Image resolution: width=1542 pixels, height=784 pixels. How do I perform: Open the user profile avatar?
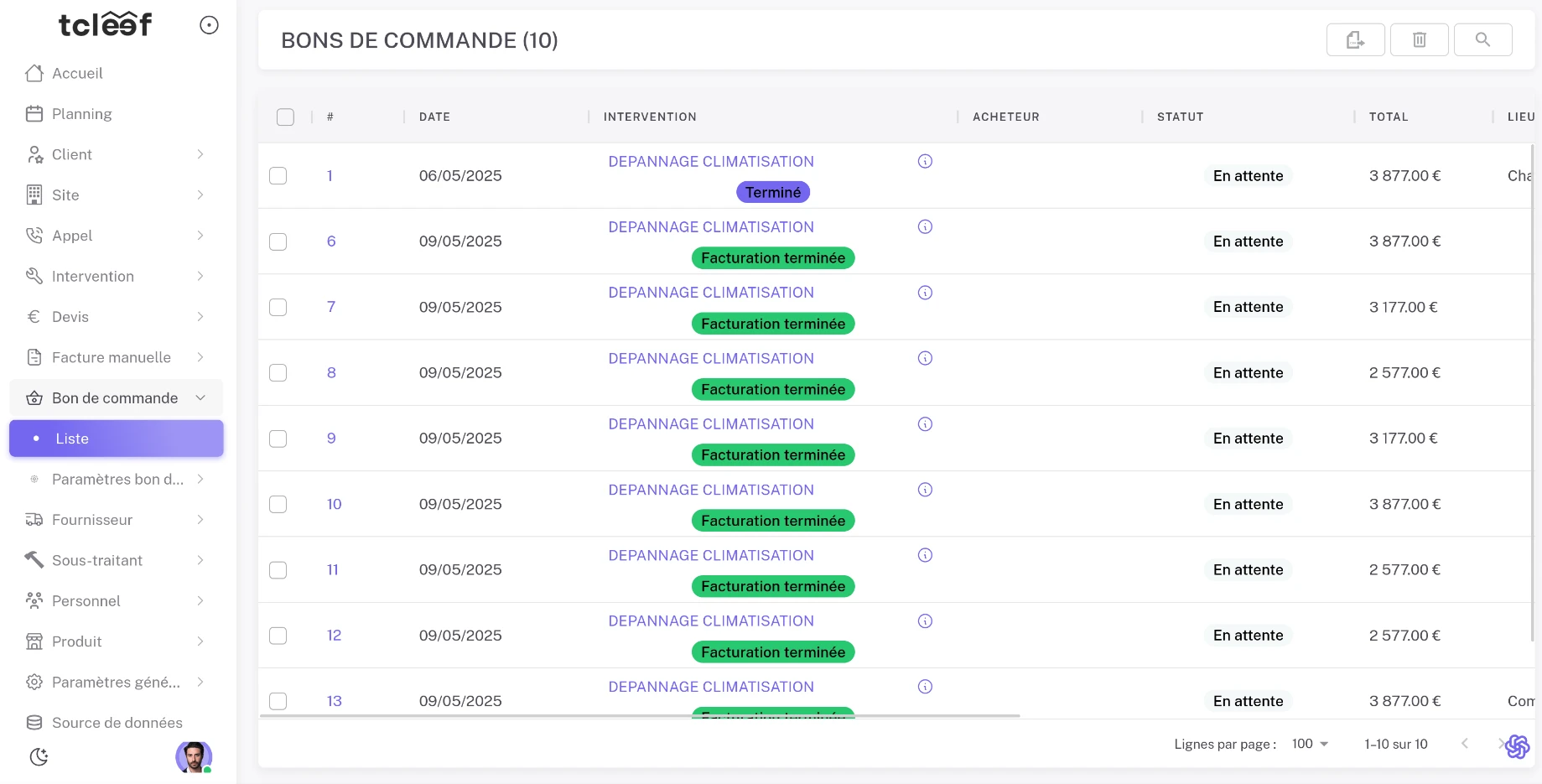tap(194, 757)
